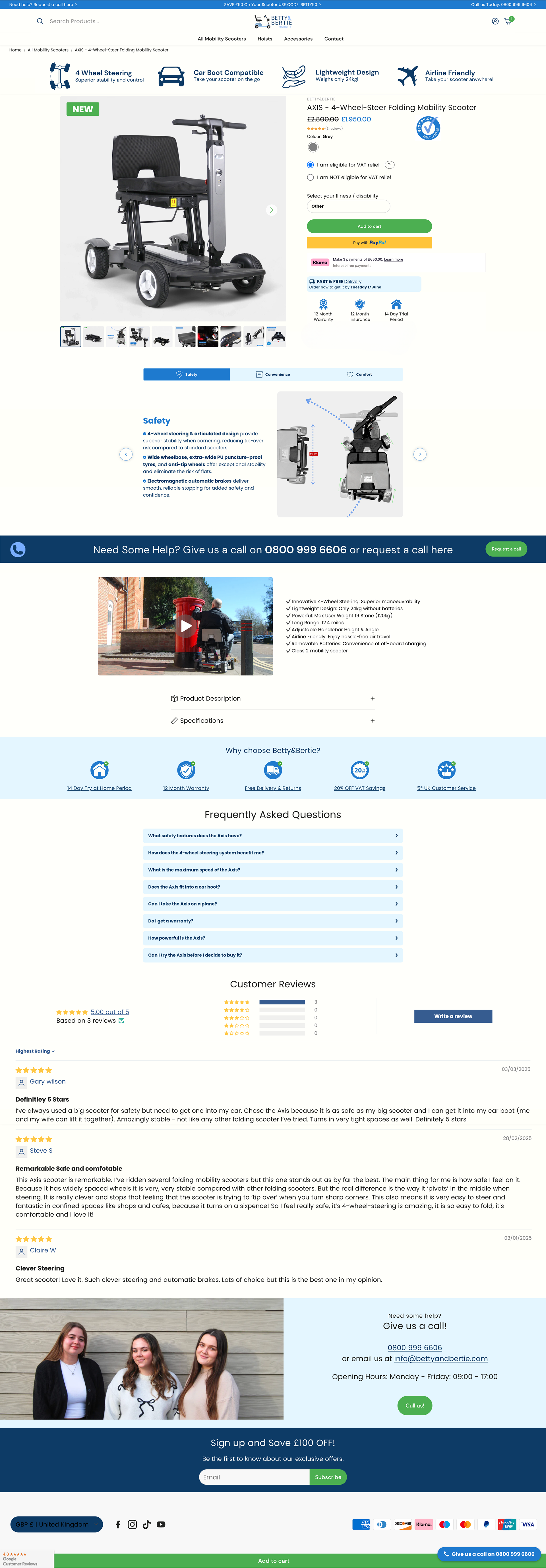The height and width of the screenshot is (1568, 546).
Task: Open the Accessories menu item
Action: (x=298, y=39)
